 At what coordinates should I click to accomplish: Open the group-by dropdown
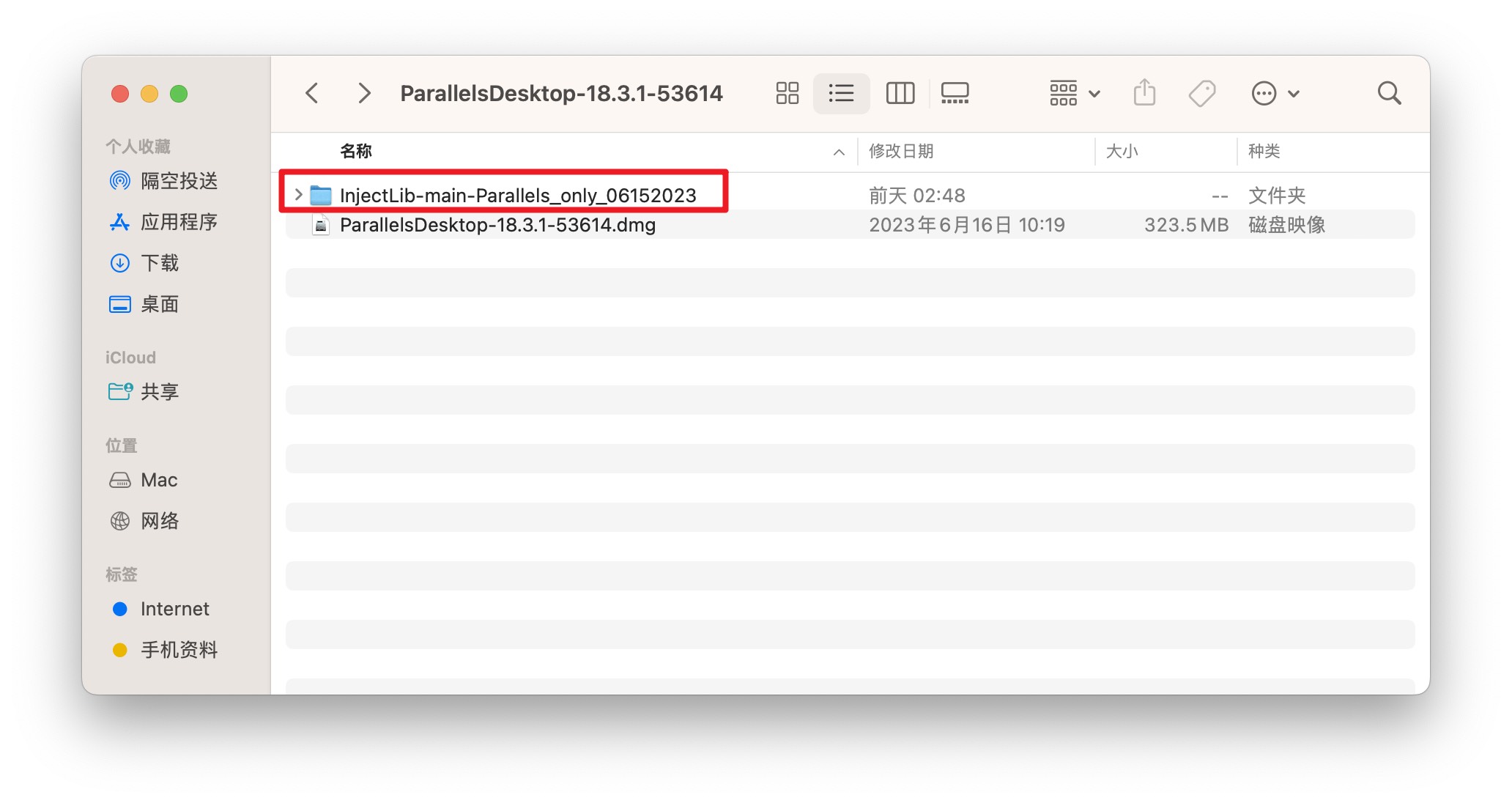(1074, 93)
